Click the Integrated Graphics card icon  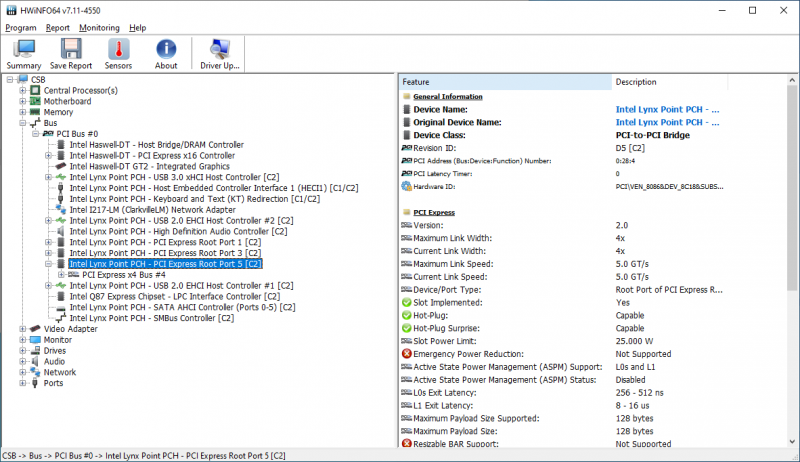61,166
